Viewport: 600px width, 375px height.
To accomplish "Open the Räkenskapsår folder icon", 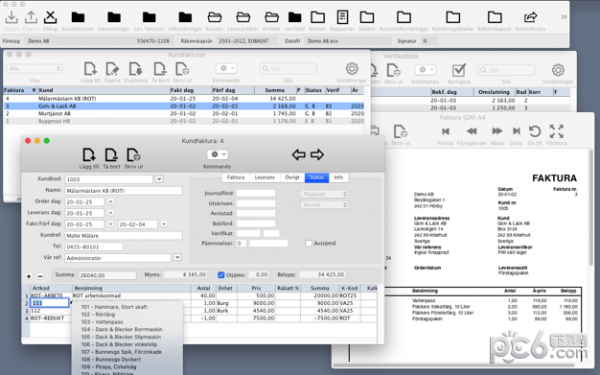I will coord(494,17).
